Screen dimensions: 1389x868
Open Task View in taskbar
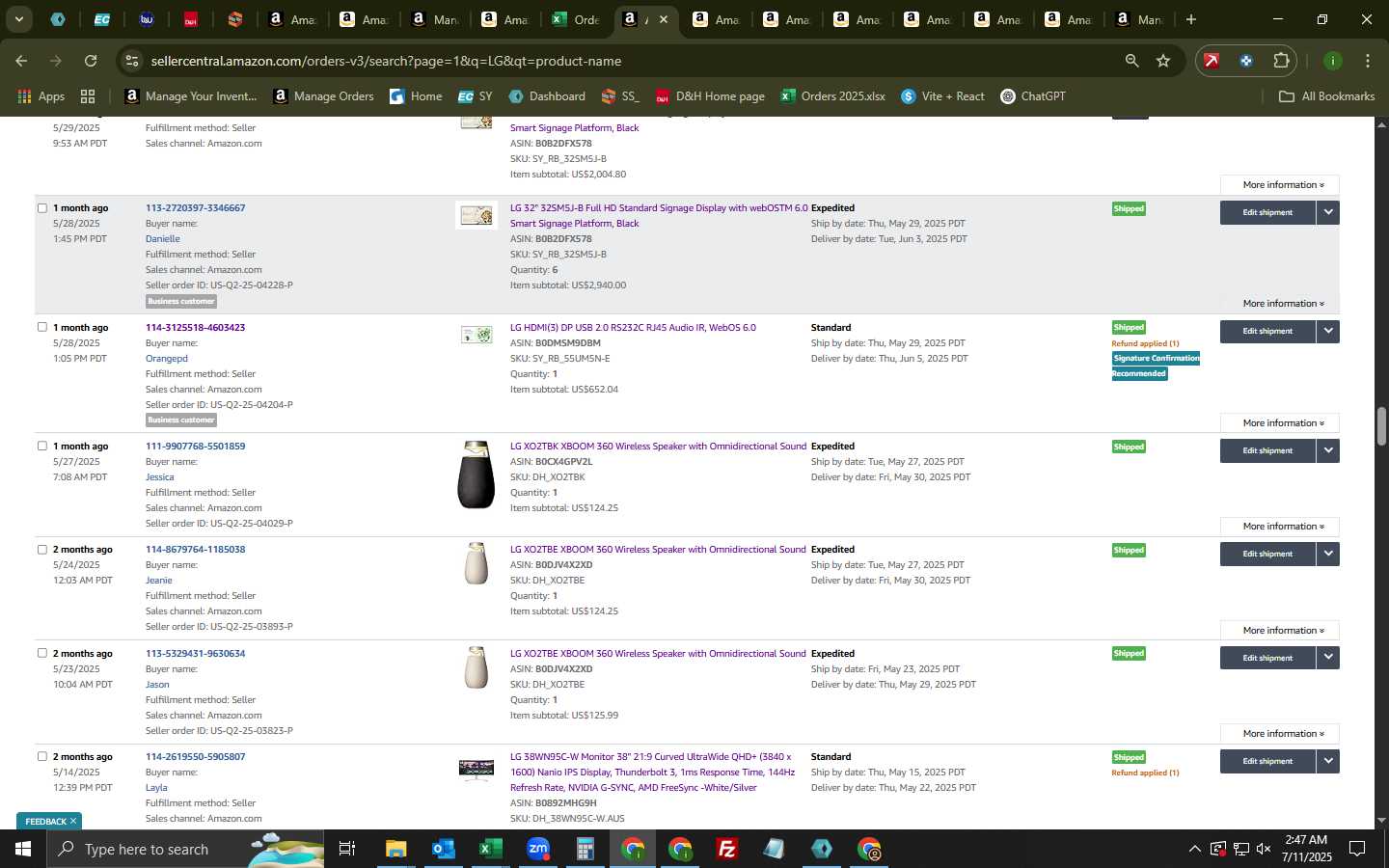coord(347,849)
